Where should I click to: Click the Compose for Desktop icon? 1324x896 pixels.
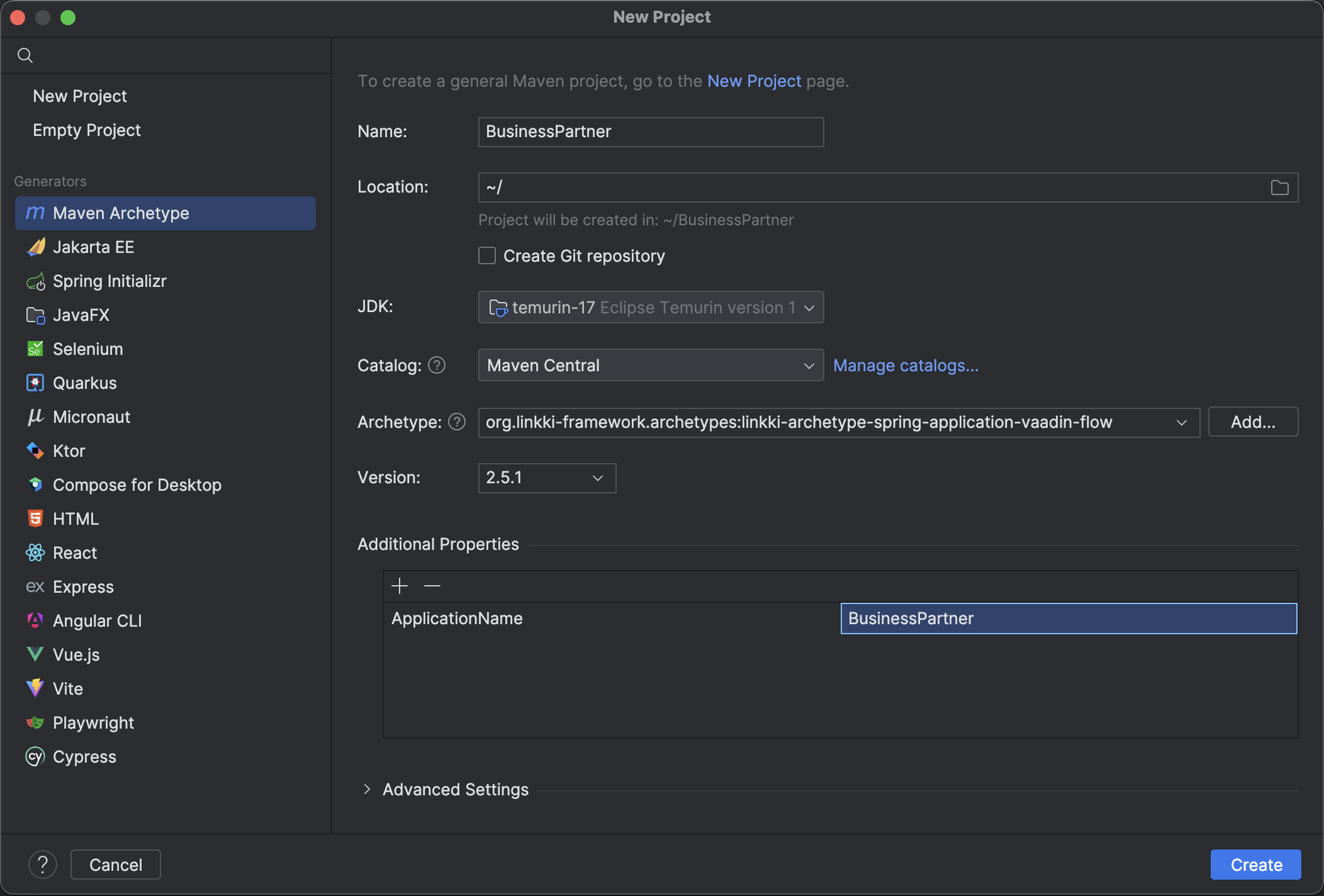point(35,485)
